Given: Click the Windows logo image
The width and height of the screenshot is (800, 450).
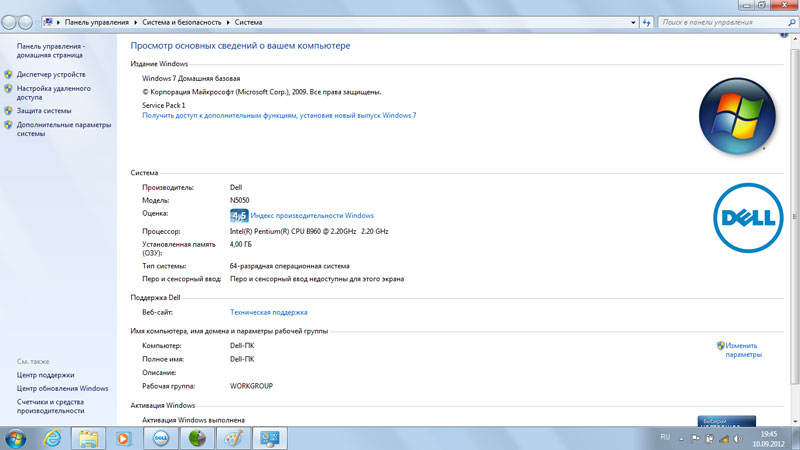Looking at the screenshot, I should click(737, 116).
